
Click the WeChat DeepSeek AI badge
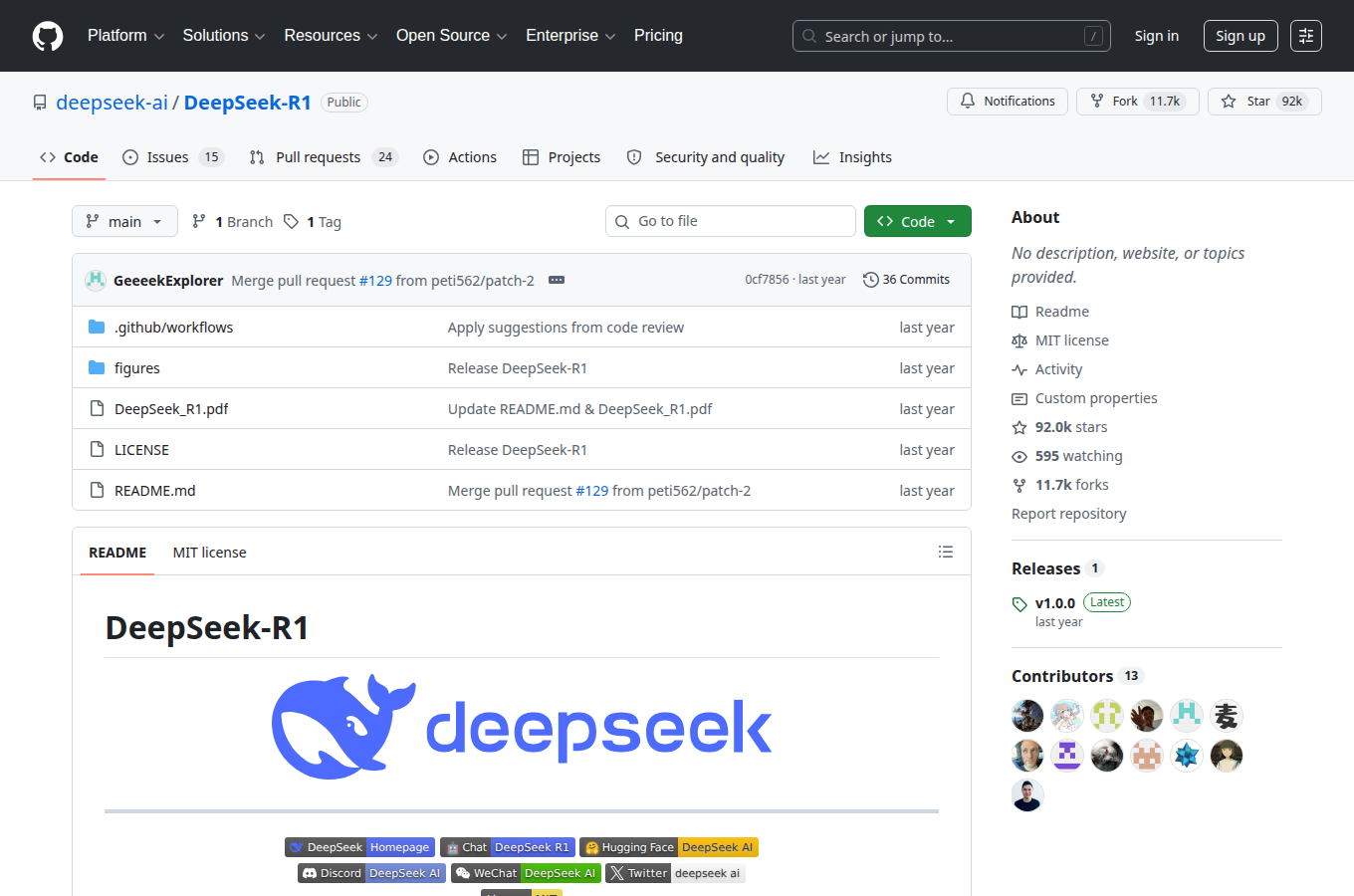(527, 873)
